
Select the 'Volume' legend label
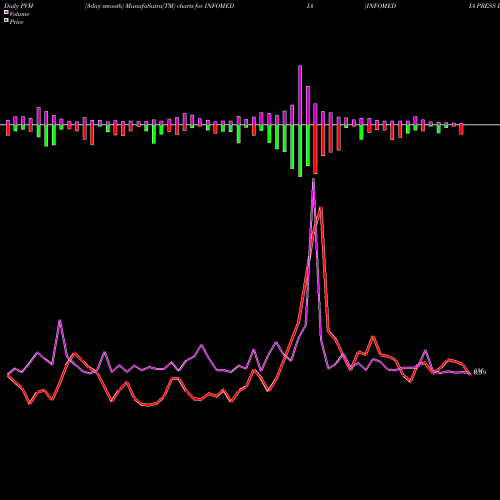[19, 14]
